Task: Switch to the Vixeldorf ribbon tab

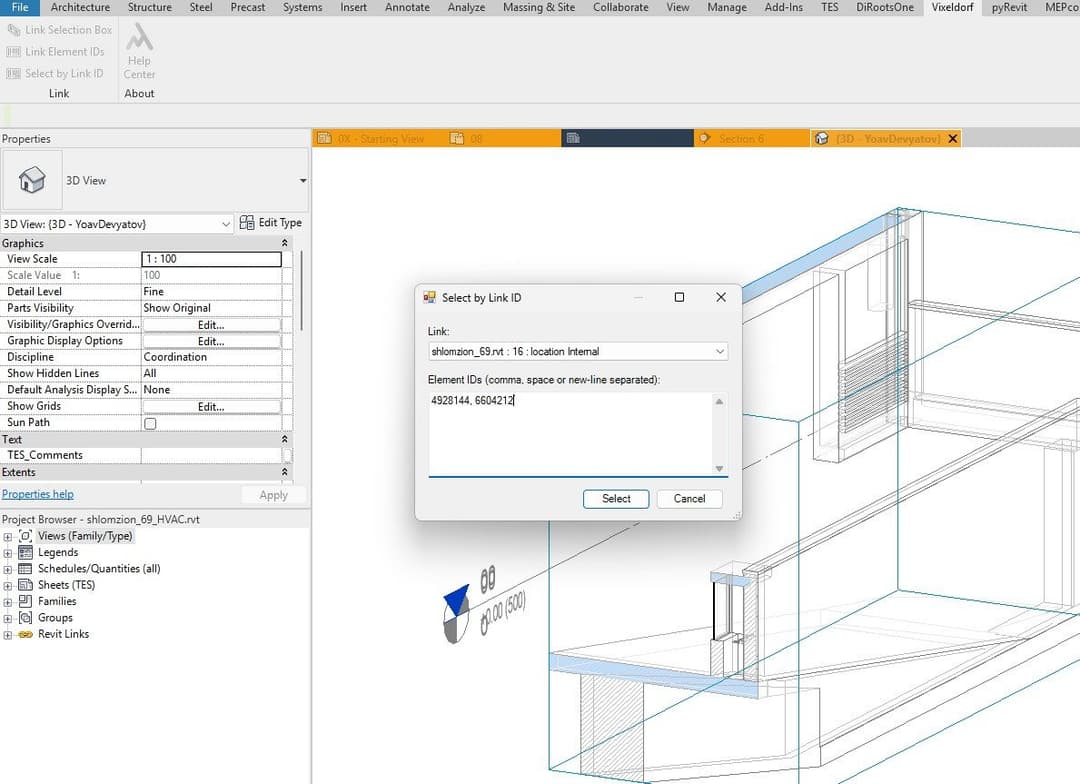Action: (953, 8)
